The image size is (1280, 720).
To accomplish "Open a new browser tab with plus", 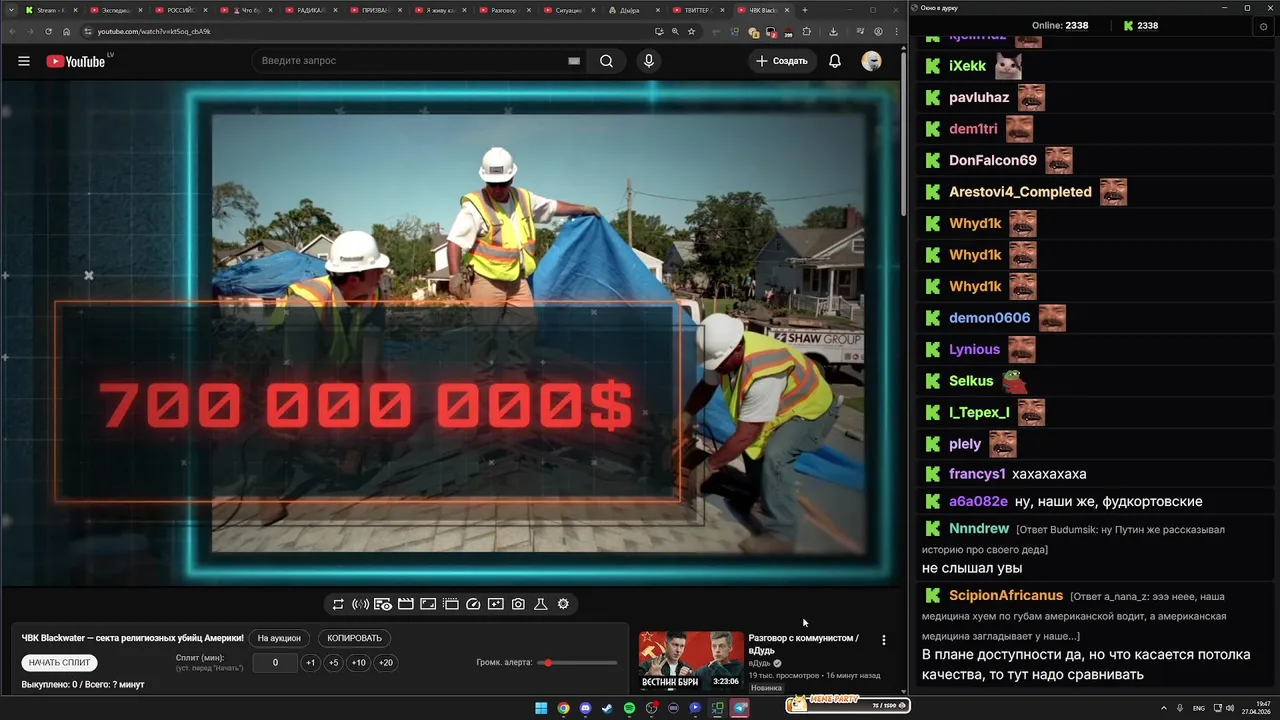I will click(x=805, y=10).
